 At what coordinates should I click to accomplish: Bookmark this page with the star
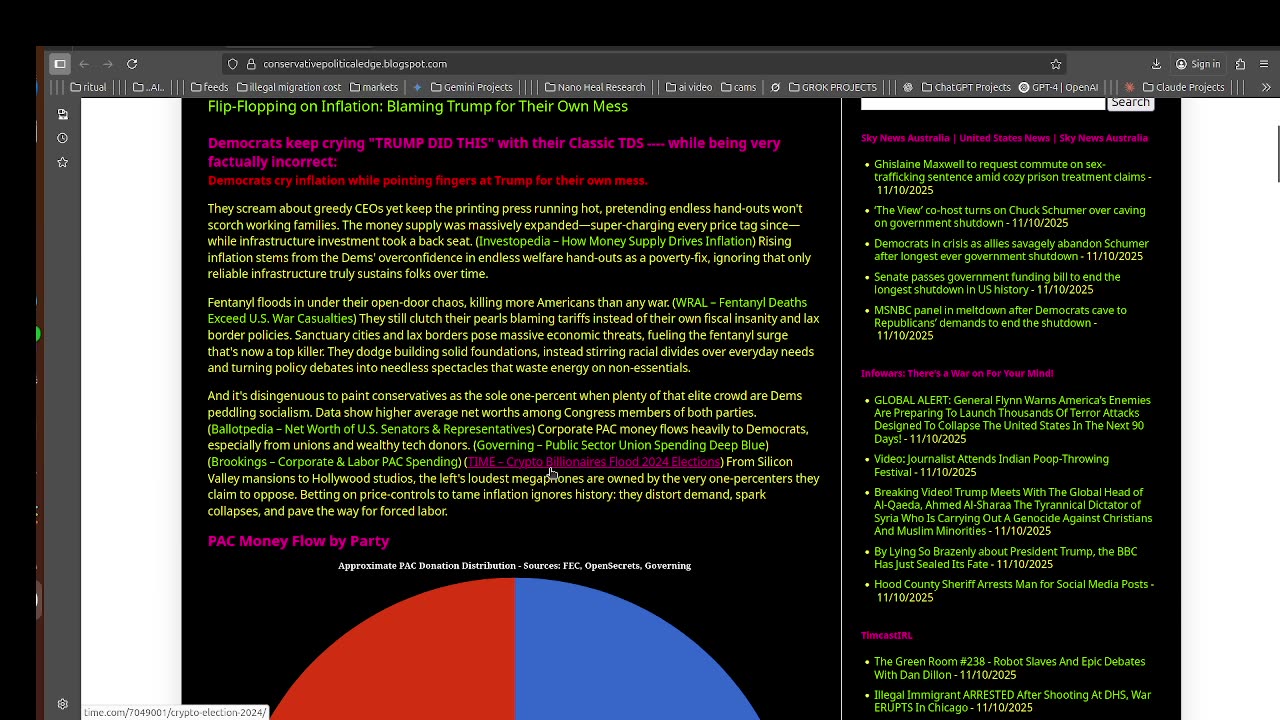[x=1056, y=64]
